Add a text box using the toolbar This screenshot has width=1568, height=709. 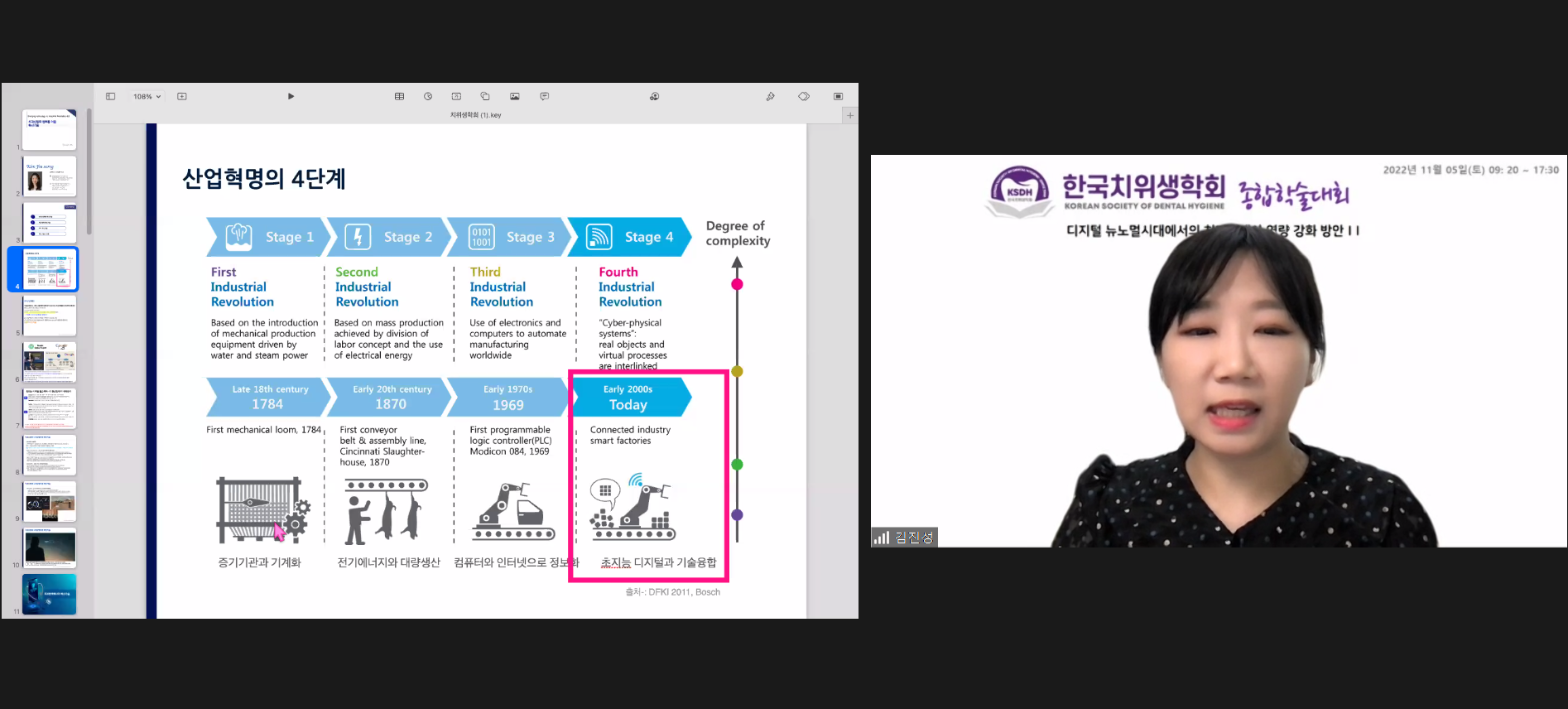point(456,97)
